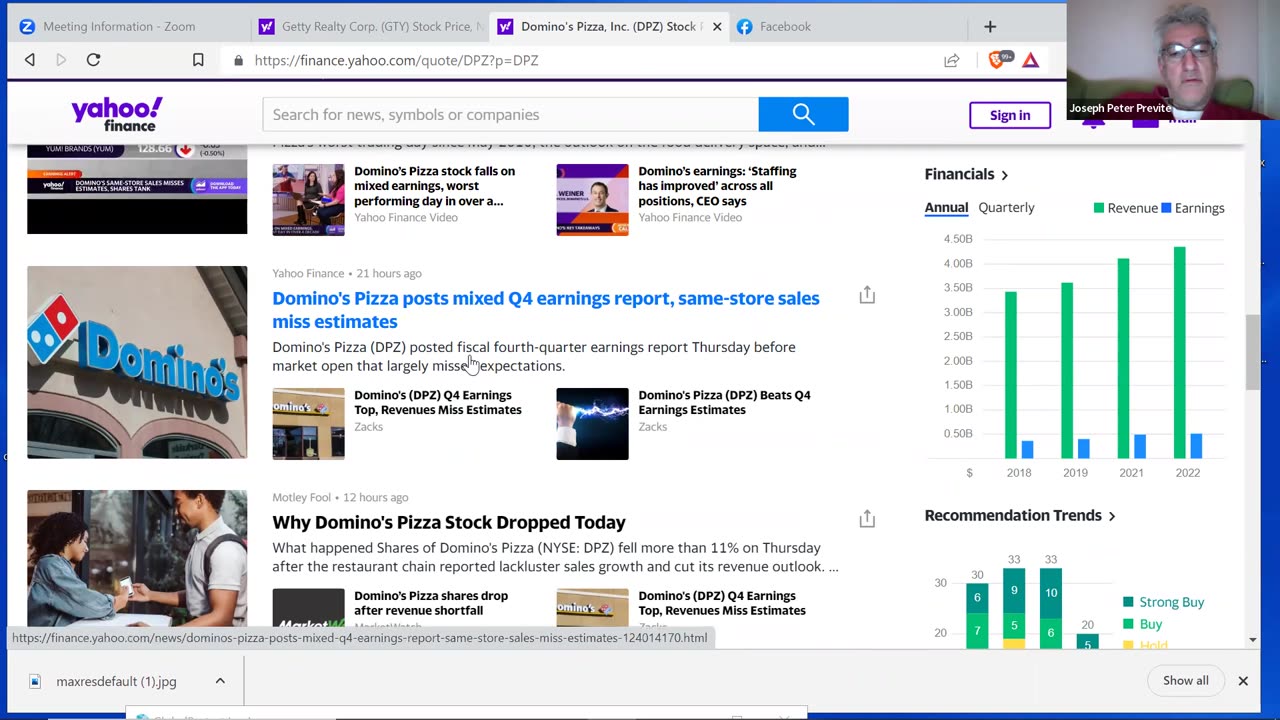Open store thumbnail beside first Q4 Earnings Top story
The image size is (1280, 720).
coord(308,424)
